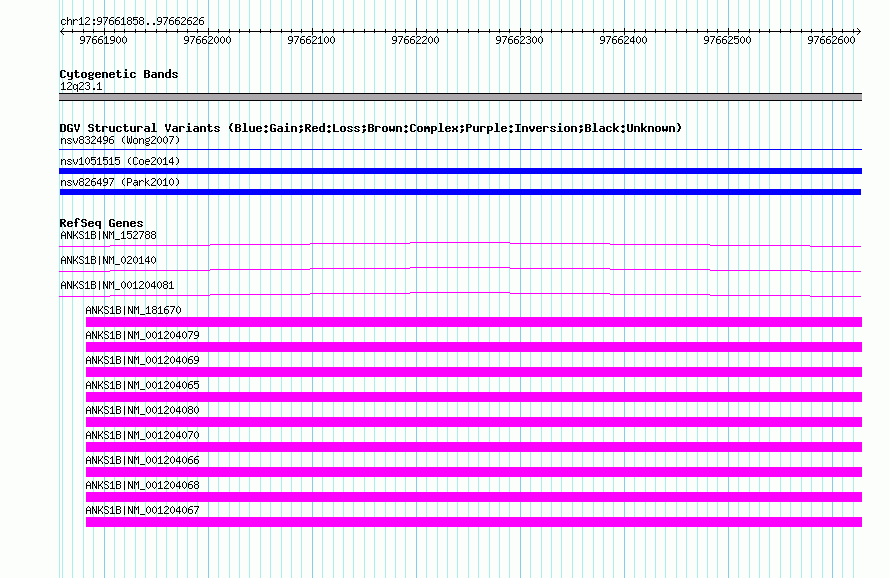Click the blue nsv826497 gain bar

point(460,192)
